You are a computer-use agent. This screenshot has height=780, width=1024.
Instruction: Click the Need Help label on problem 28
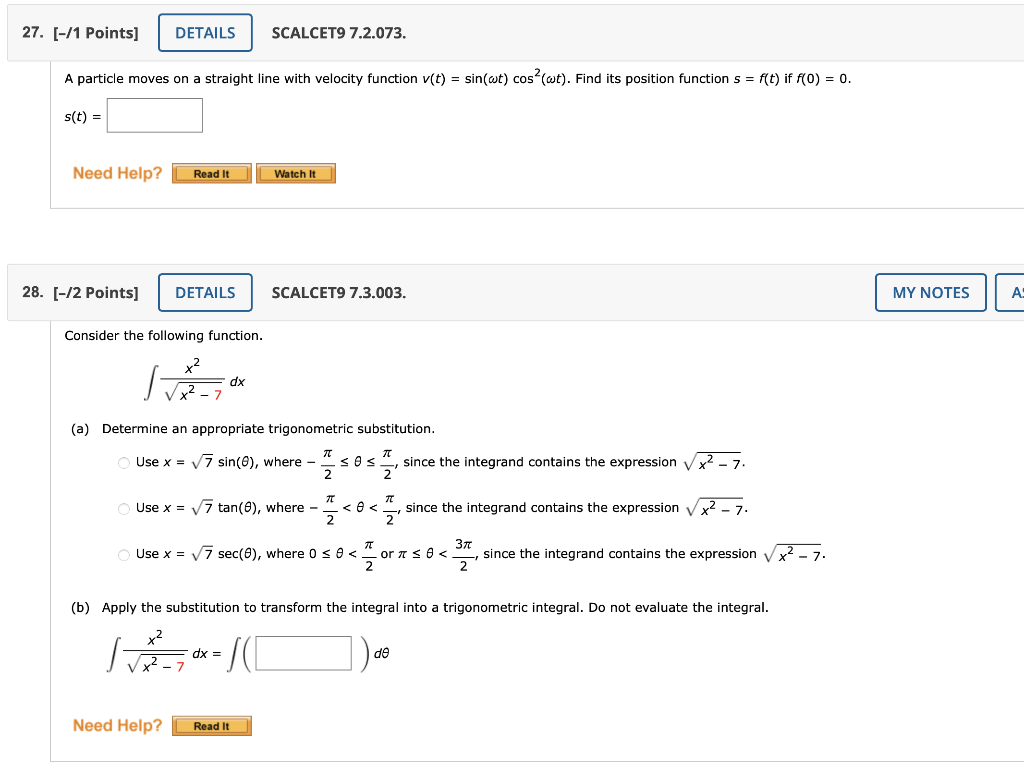[116, 725]
